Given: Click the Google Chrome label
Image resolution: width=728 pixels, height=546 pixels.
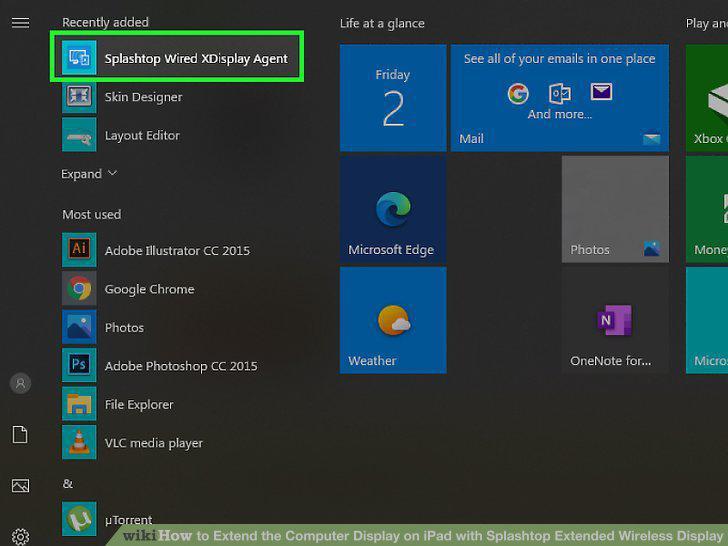Looking at the screenshot, I should point(150,289).
